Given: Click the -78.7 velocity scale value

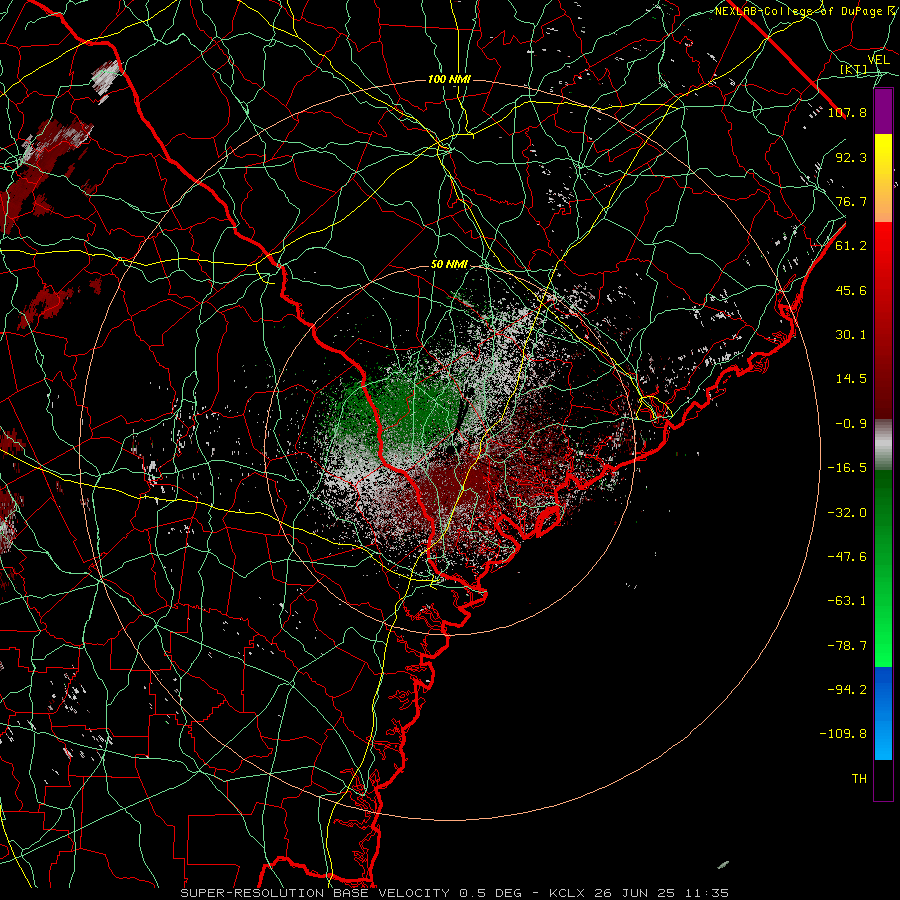Looking at the screenshot, I should 847,646.
